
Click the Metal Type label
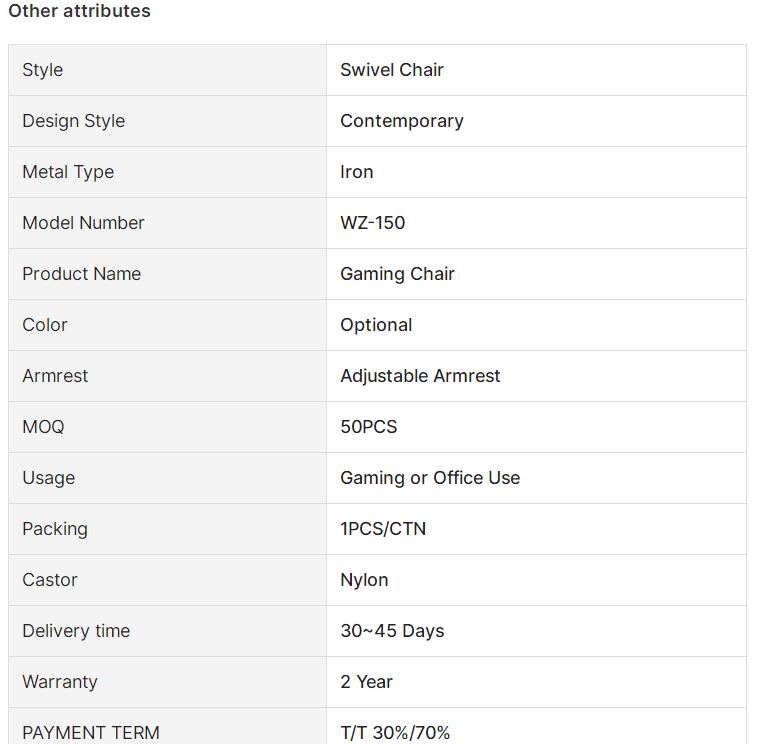point(68,172)
